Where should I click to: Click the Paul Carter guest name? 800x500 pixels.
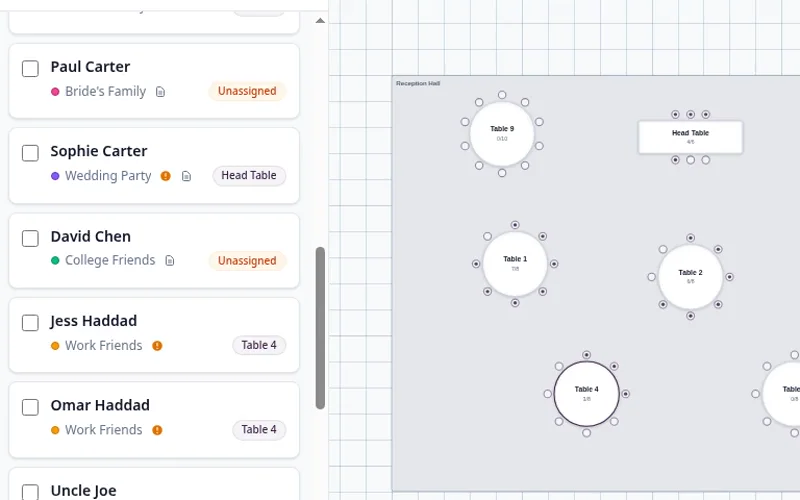click(90, 67)
